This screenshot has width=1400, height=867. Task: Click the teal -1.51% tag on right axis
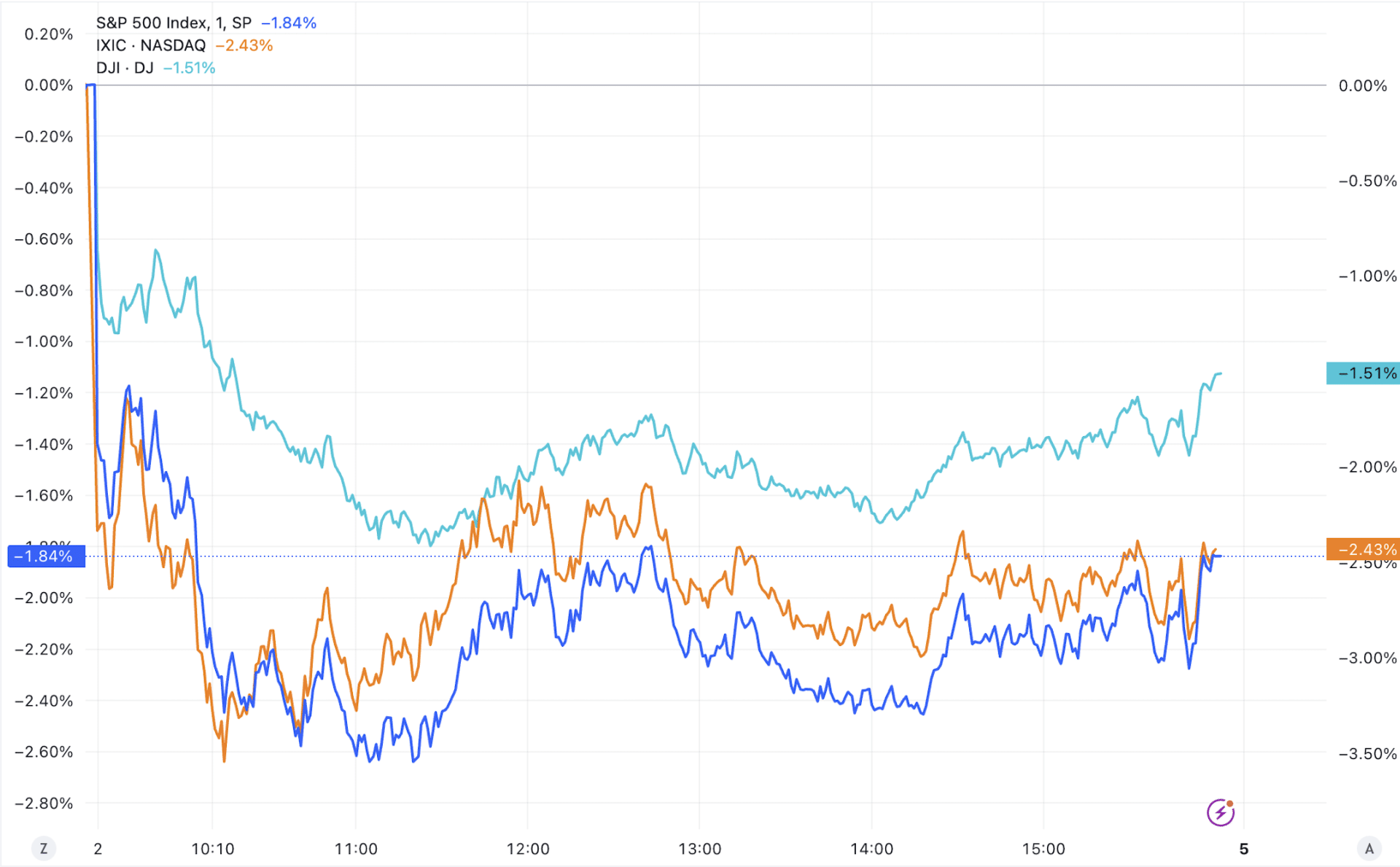point(1363,373)
